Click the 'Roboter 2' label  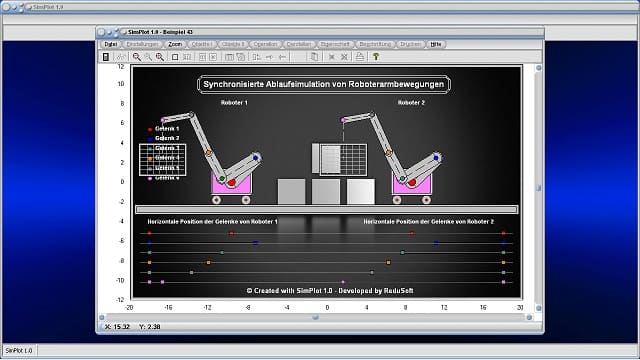click(411, 102)
